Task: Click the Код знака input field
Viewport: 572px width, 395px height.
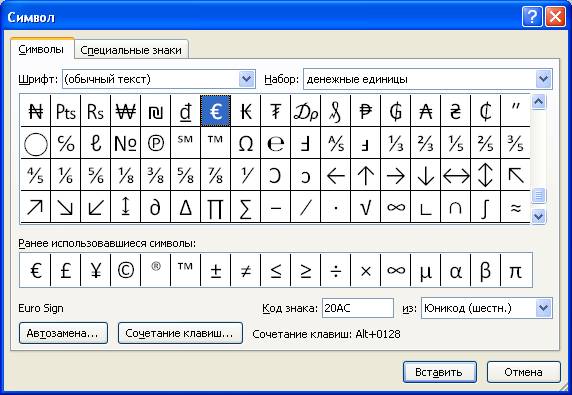Action: (x=358, y=308)
